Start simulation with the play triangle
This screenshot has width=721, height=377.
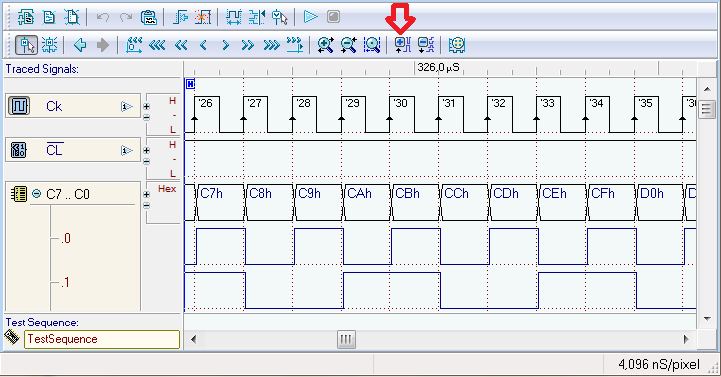tap(311, 17)
